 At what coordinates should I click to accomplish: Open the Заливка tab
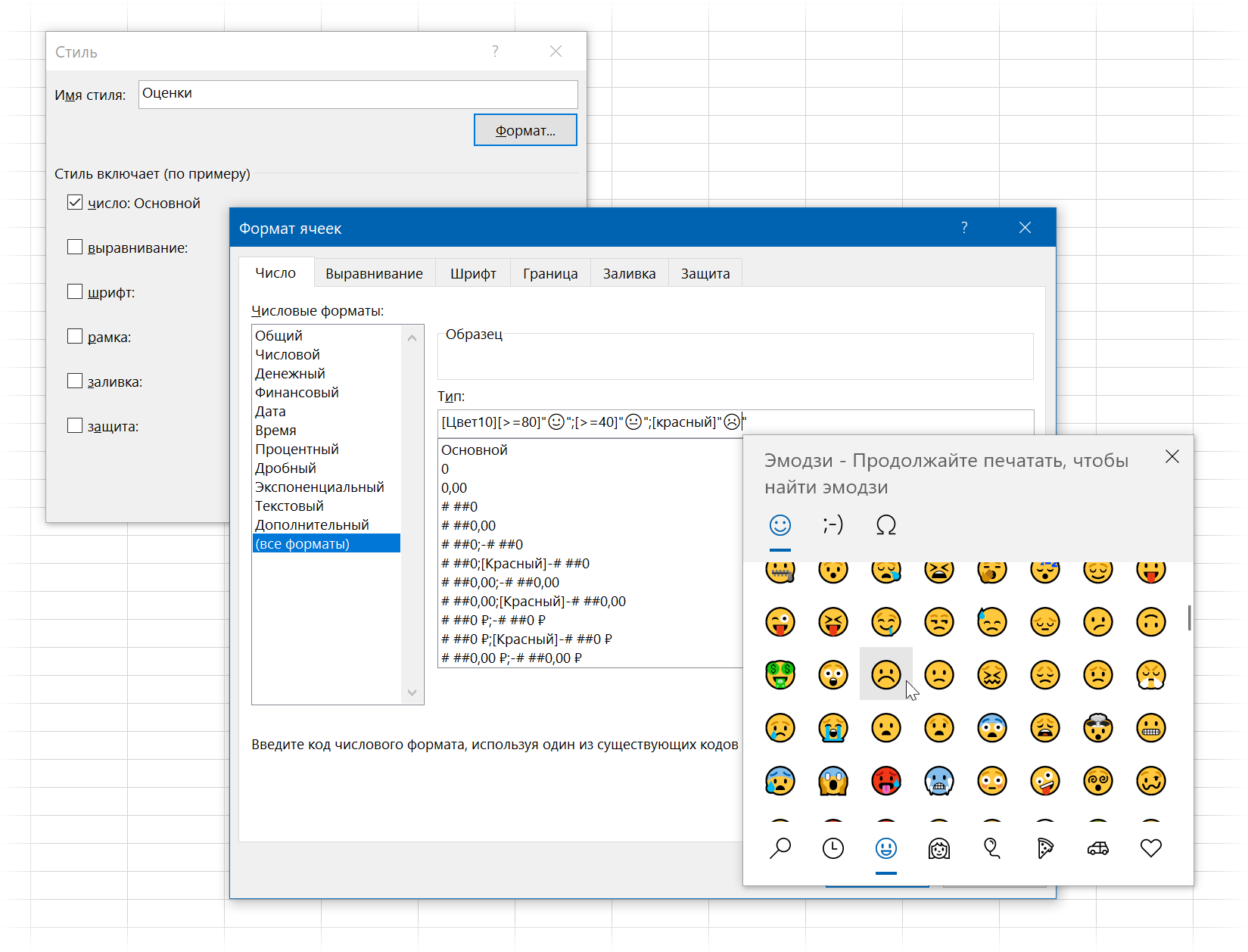point(630,273)
